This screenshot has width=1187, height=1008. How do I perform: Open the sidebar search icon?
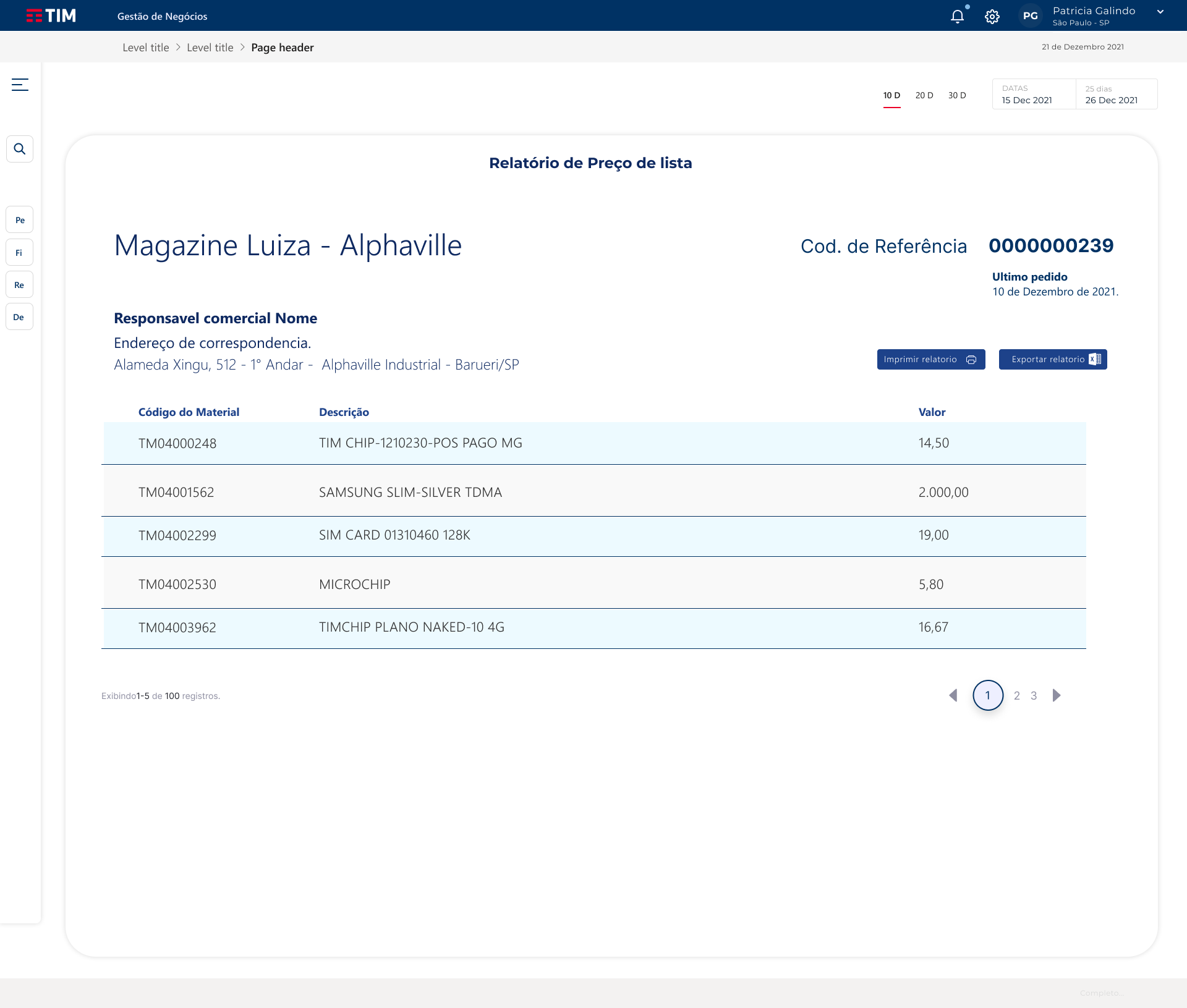[x=20, y=149]
